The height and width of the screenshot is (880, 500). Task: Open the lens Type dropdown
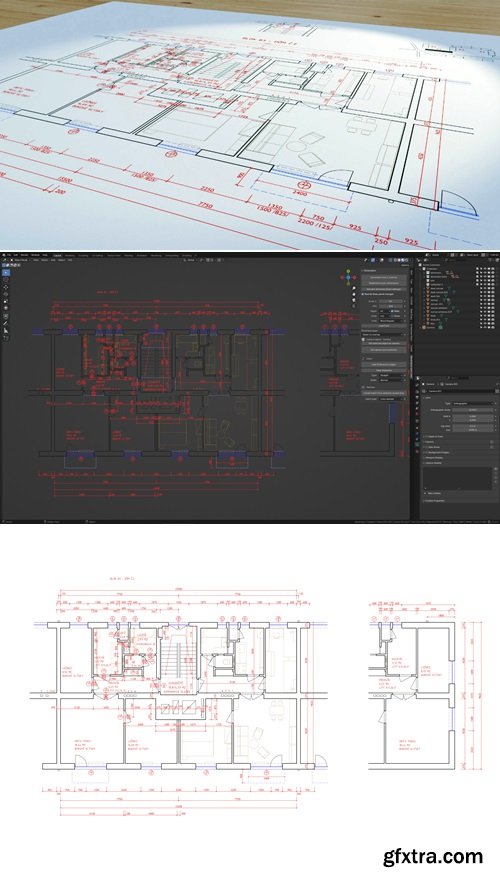click(x=473, y=404)
